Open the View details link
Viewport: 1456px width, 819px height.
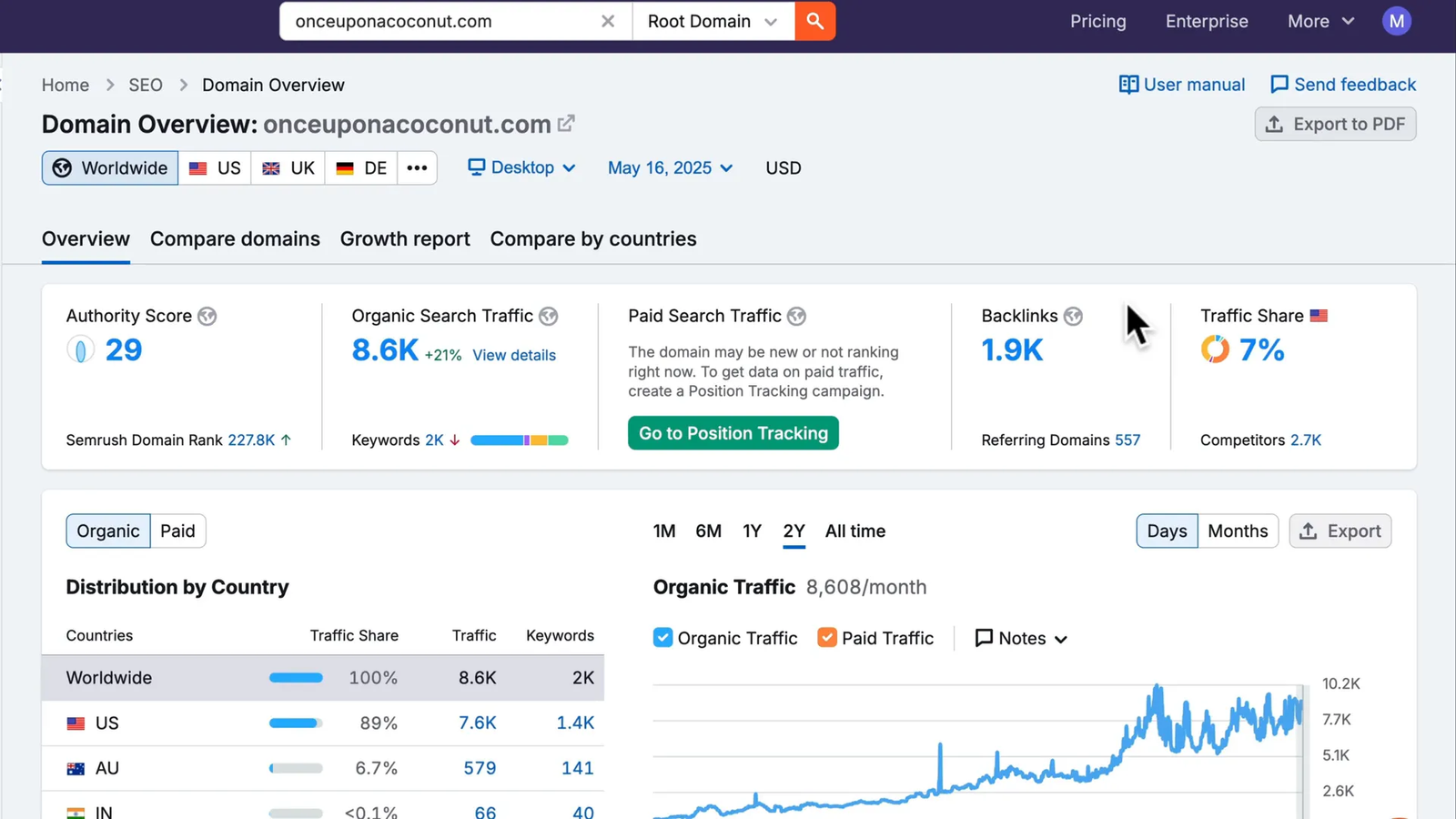coord(514,355)
